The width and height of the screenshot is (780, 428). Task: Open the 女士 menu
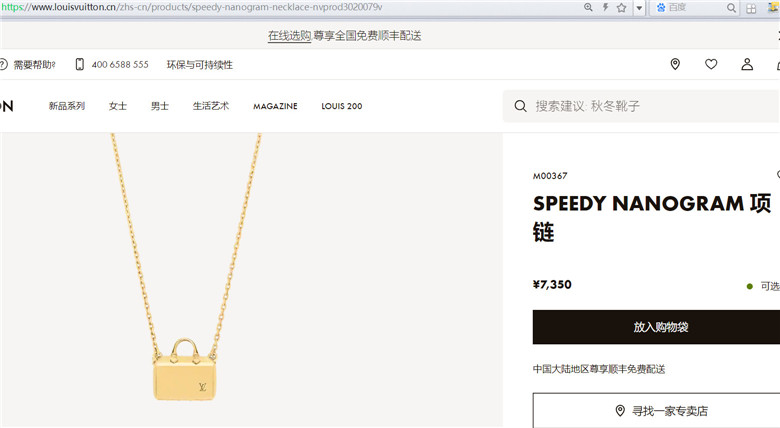tap(118, 106)
